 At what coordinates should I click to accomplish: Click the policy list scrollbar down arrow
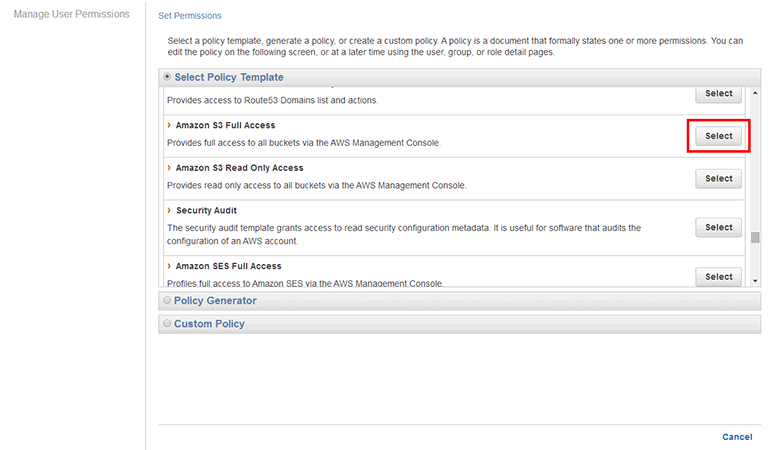click(755, 281)
